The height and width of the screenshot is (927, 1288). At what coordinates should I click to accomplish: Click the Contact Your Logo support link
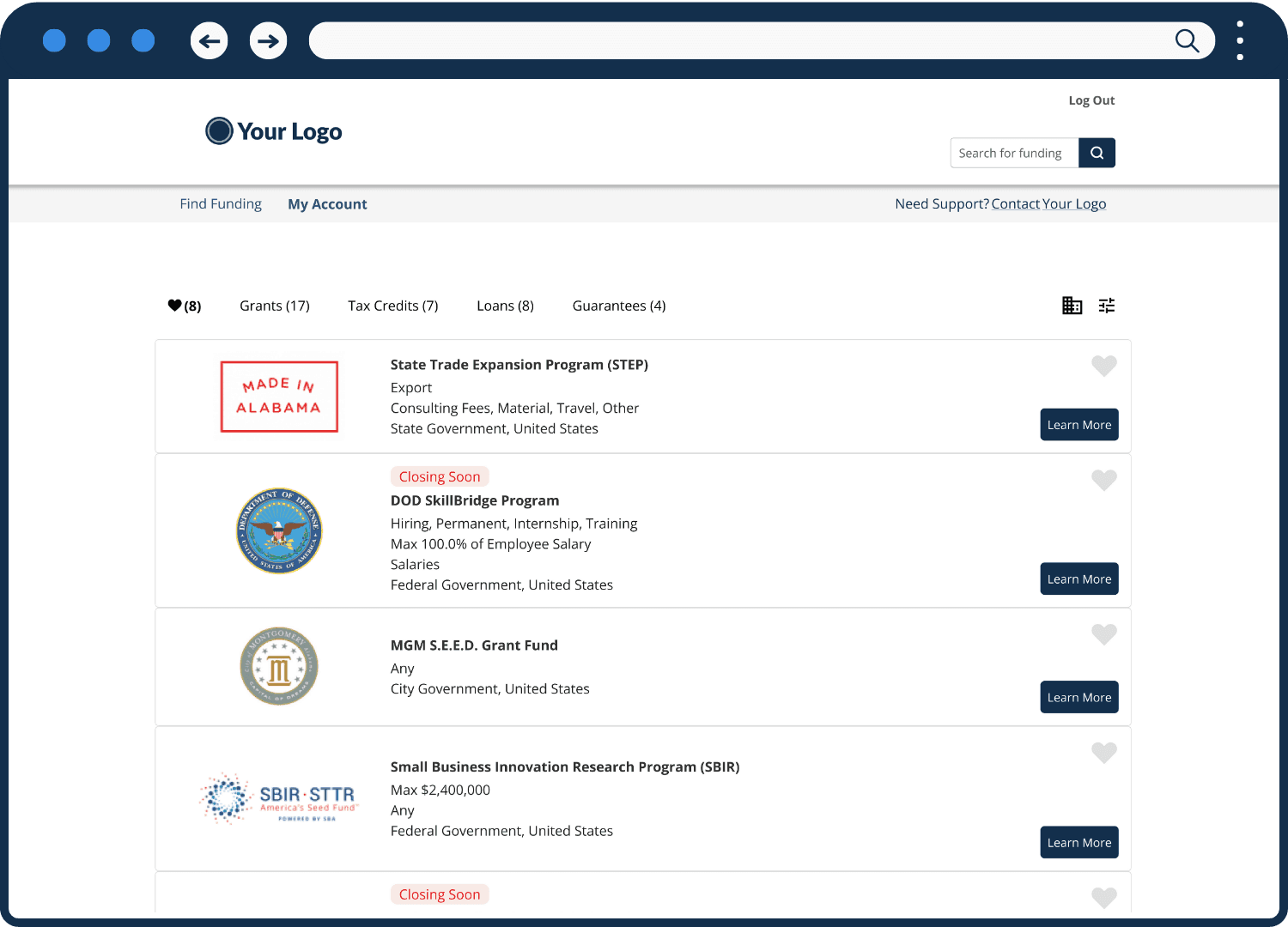click(1048, 203)
